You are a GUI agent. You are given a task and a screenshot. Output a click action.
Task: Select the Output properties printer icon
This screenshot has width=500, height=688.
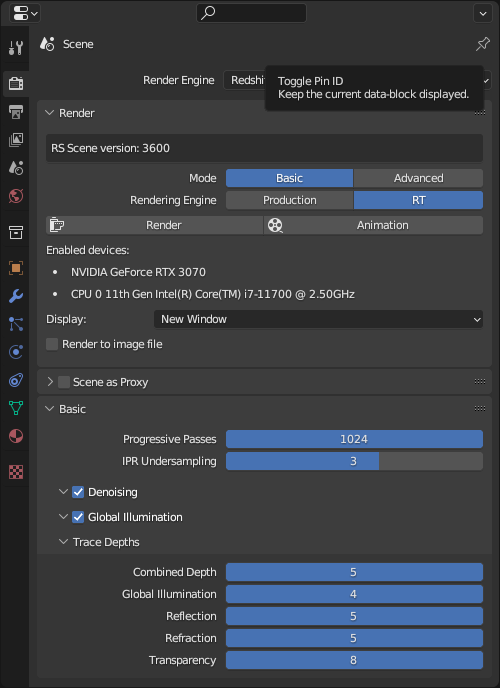point(16,112)
